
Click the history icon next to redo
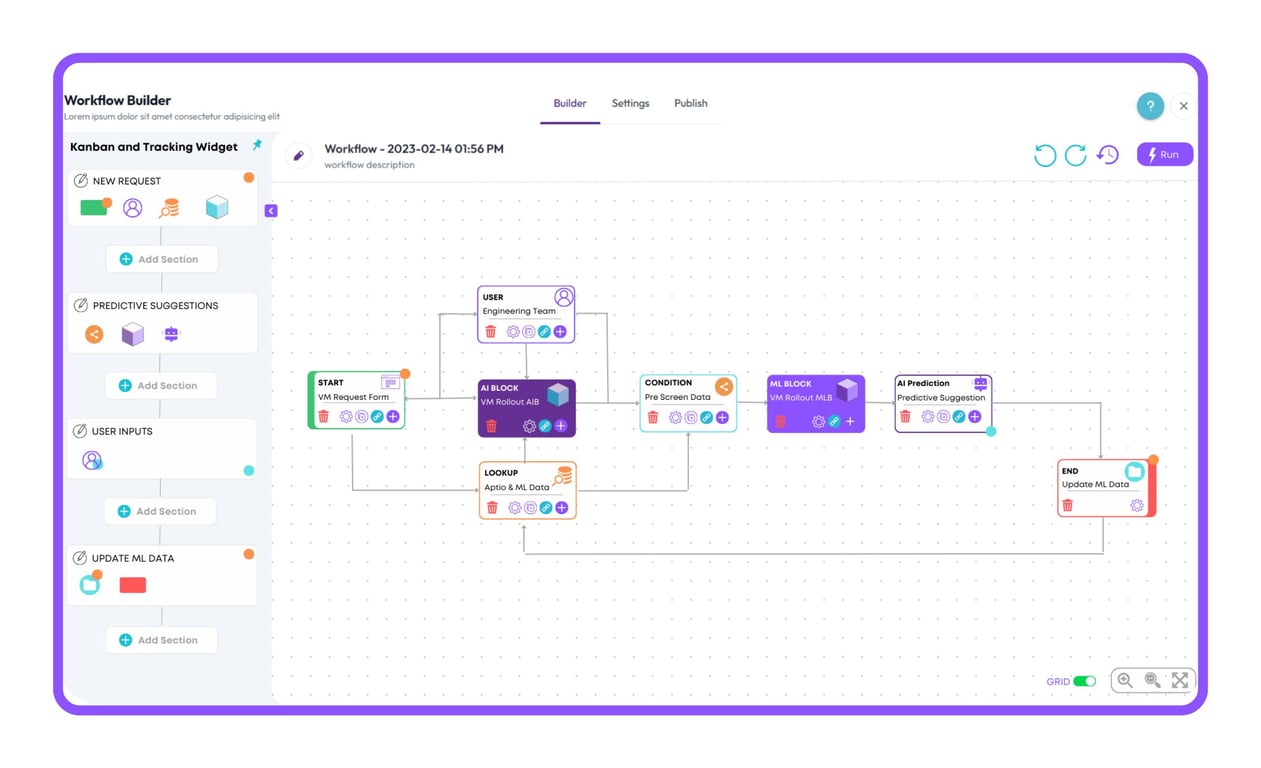coord(1107,154)
